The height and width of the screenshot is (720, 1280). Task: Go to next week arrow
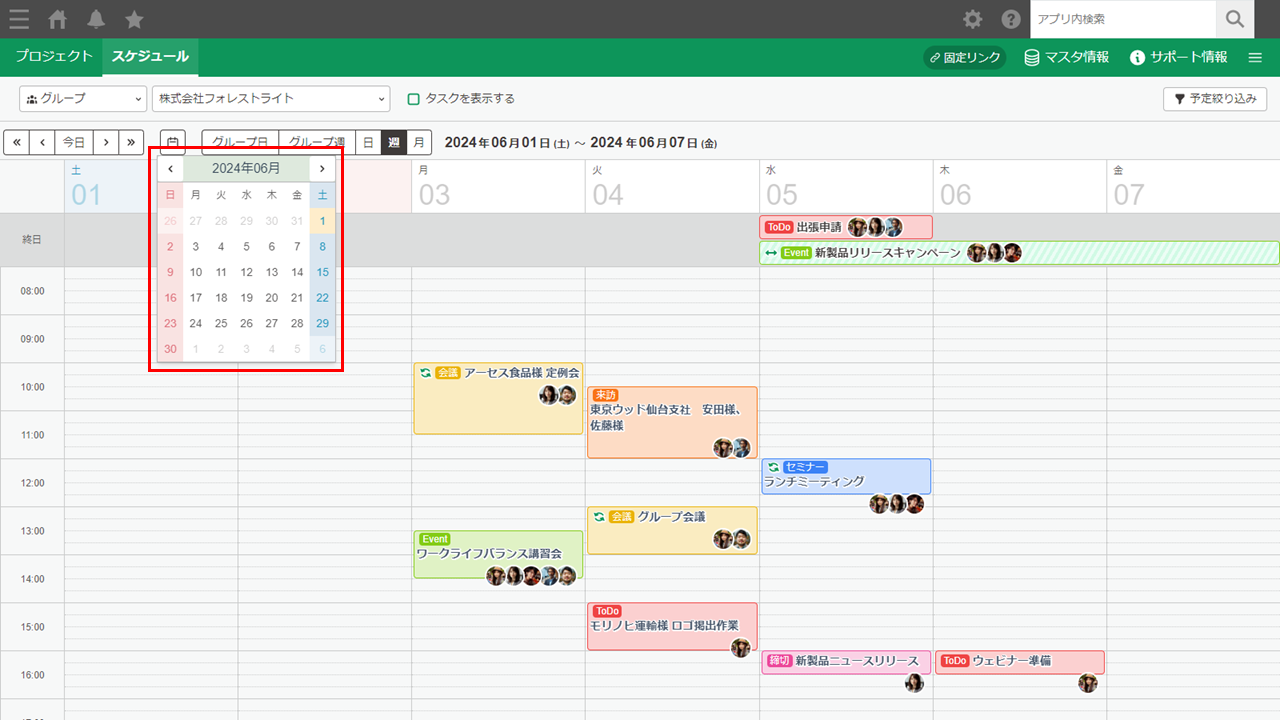(106, 142)
